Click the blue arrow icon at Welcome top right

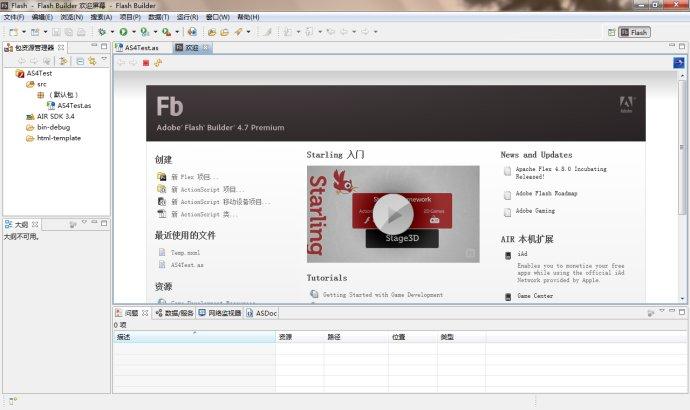point(678,63)
